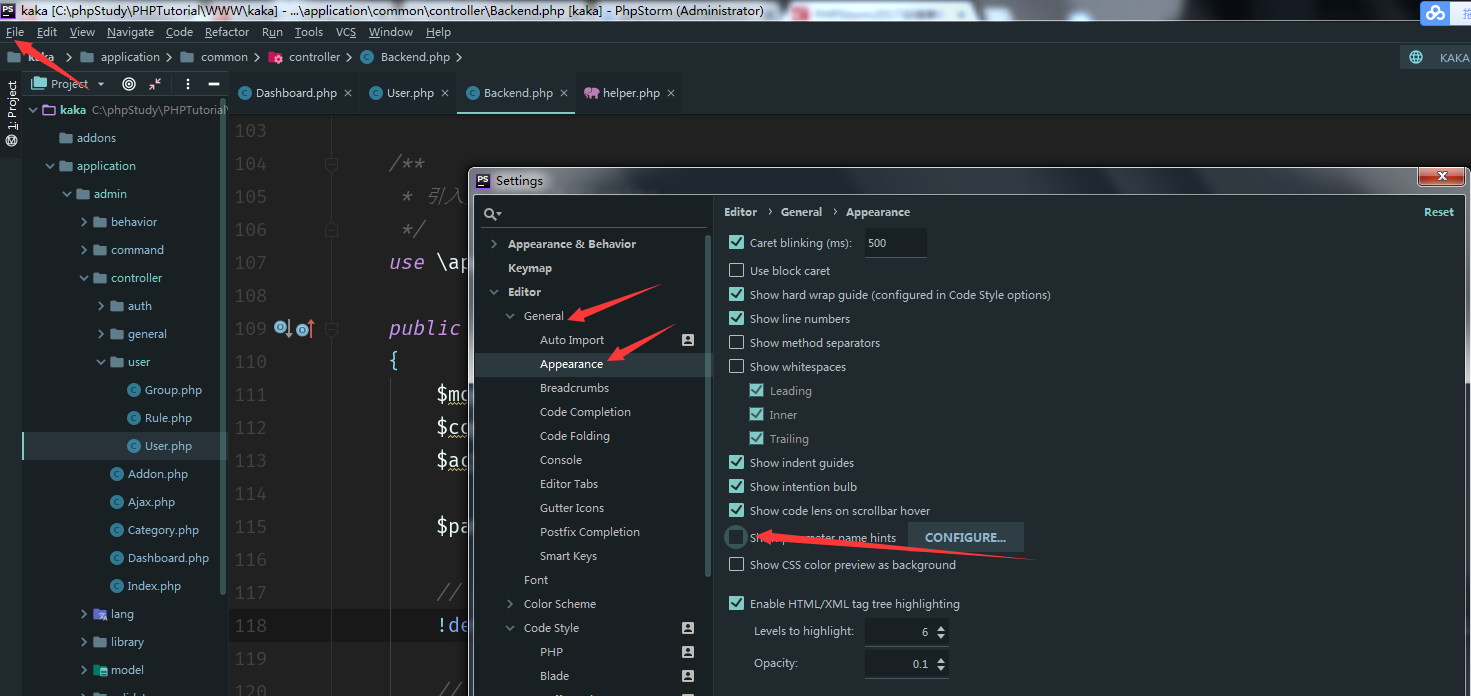Click the PhpStorm logo in the title bar
Viewport: 1471px width, 696px height.
(8, 10)
